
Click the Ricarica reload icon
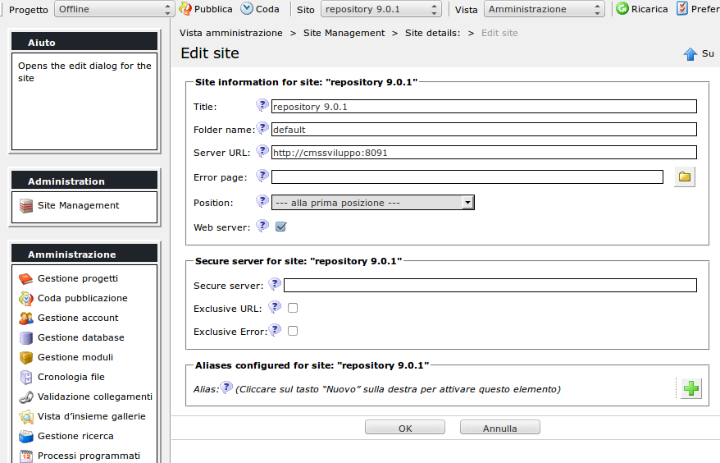pos(622,9)
